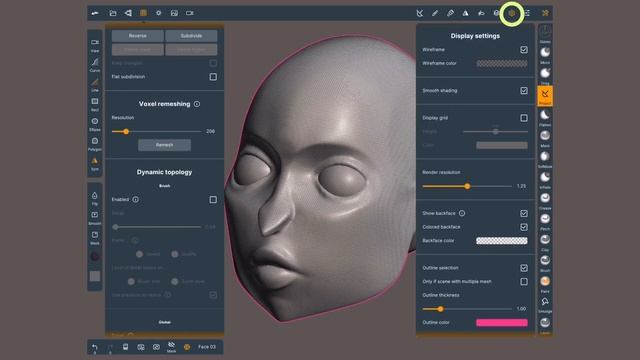Adjust the Render resolution slider
This screenshot has width=640, height=360.
(x=467, y=186)
